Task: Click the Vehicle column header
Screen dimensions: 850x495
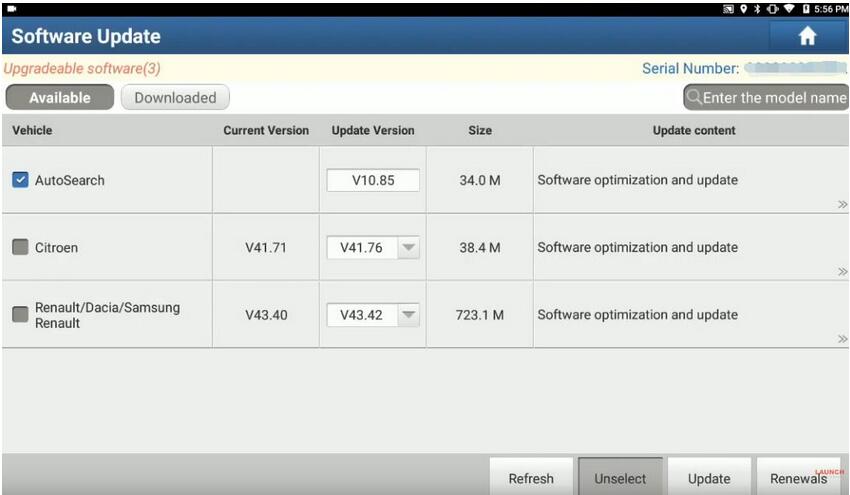Action: pyautogui.click(x=32, y=131)
